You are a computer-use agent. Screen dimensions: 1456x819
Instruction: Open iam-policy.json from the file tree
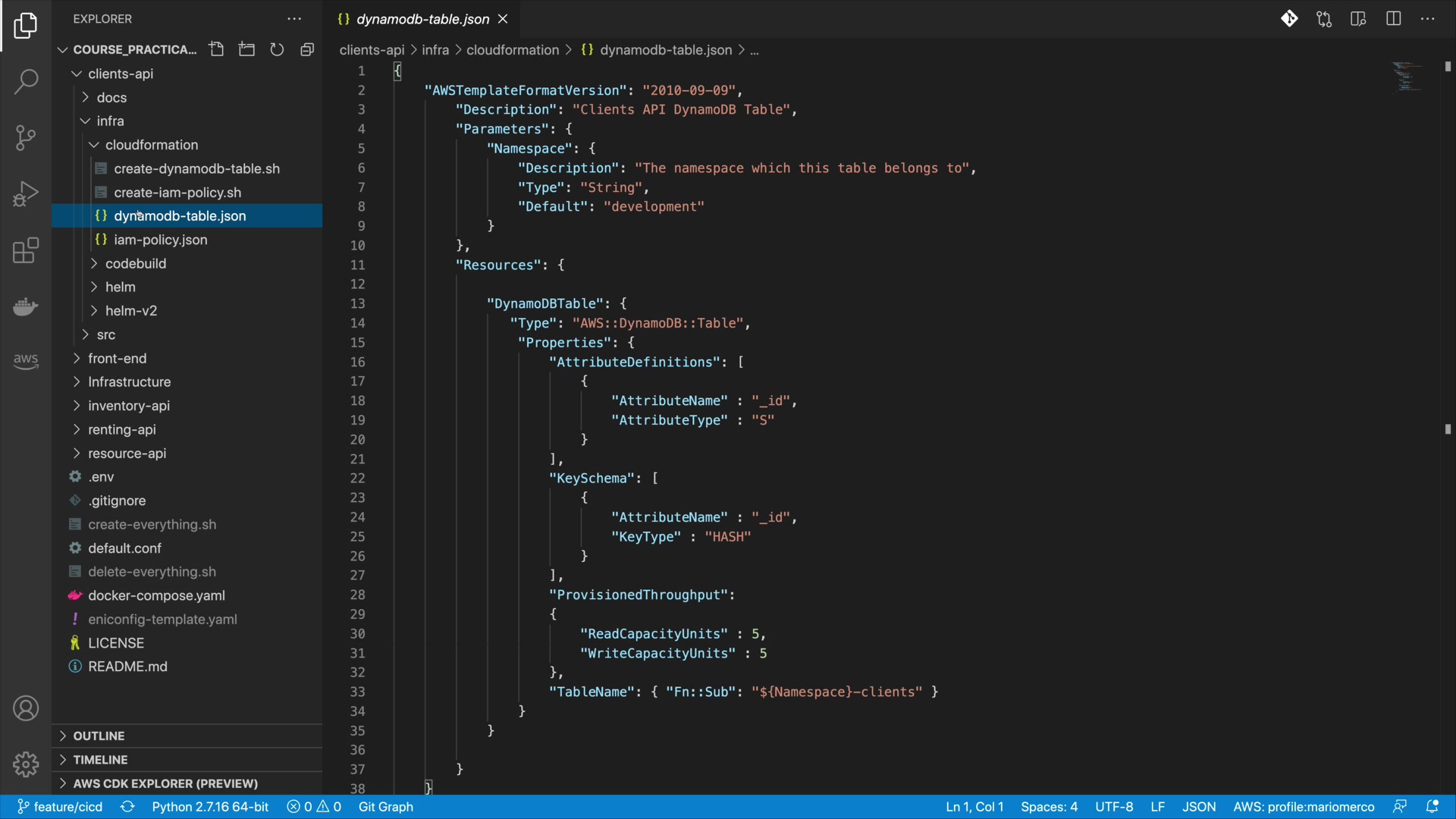160,240
